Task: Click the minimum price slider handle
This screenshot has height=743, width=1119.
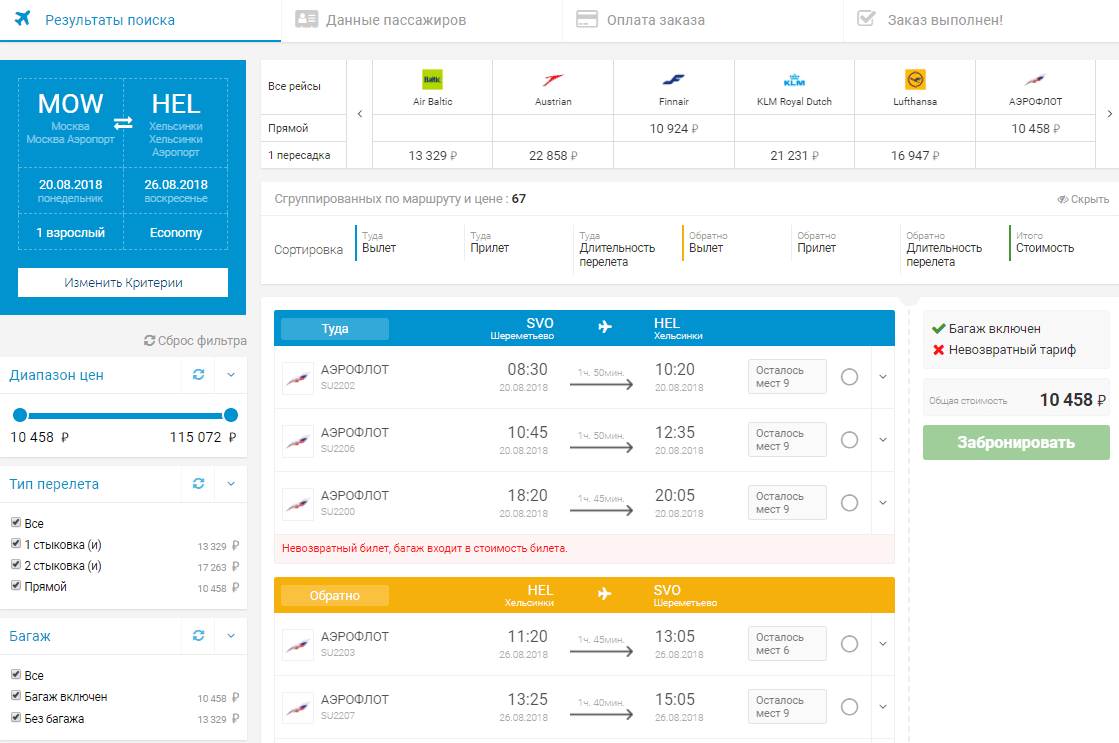Action: point(20,415)
